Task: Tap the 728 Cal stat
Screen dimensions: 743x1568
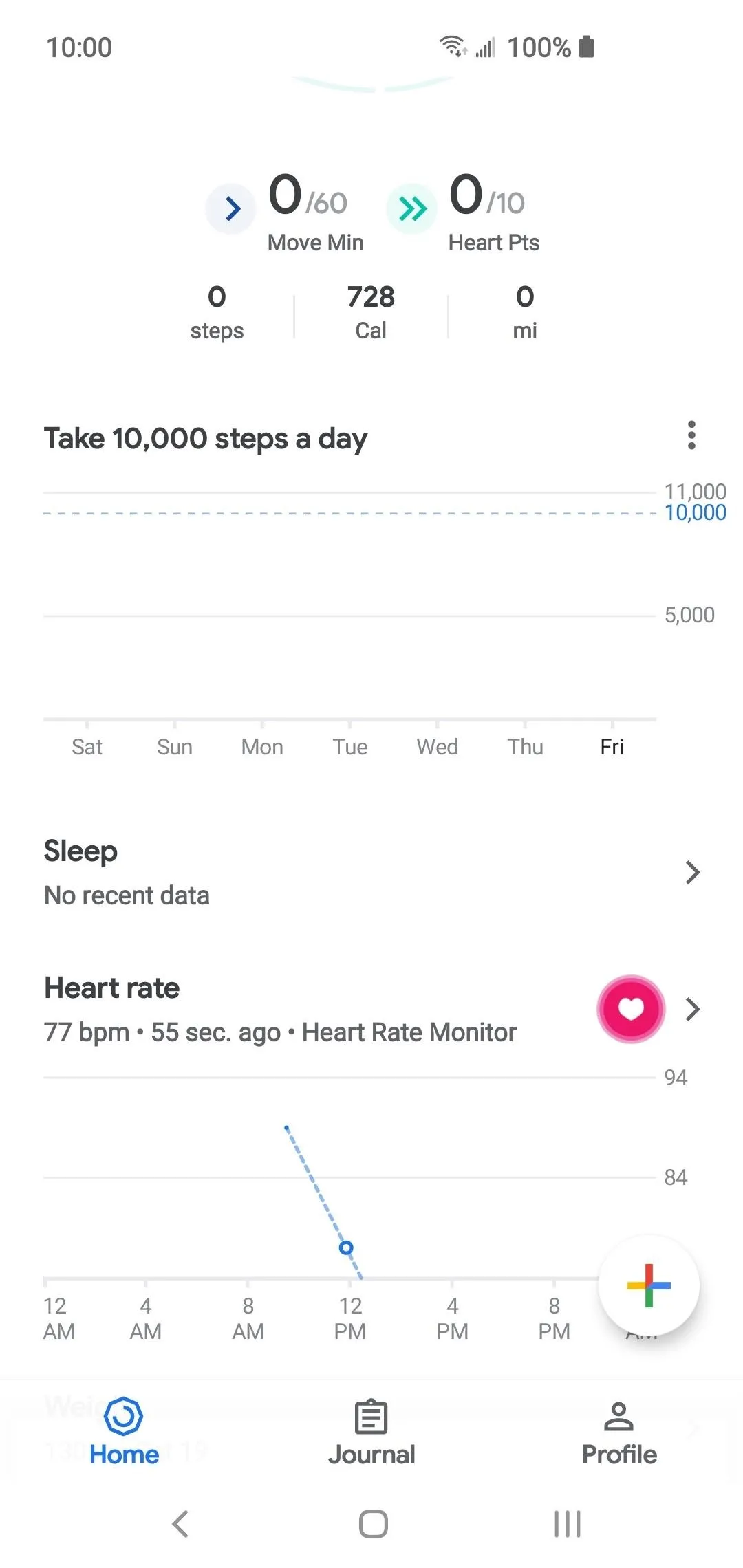Action: [x=371, y=312]
